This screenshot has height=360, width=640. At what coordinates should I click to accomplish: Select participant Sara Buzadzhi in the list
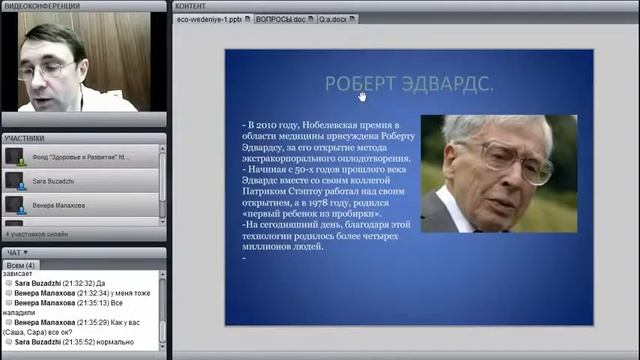[x=81, y=181]
